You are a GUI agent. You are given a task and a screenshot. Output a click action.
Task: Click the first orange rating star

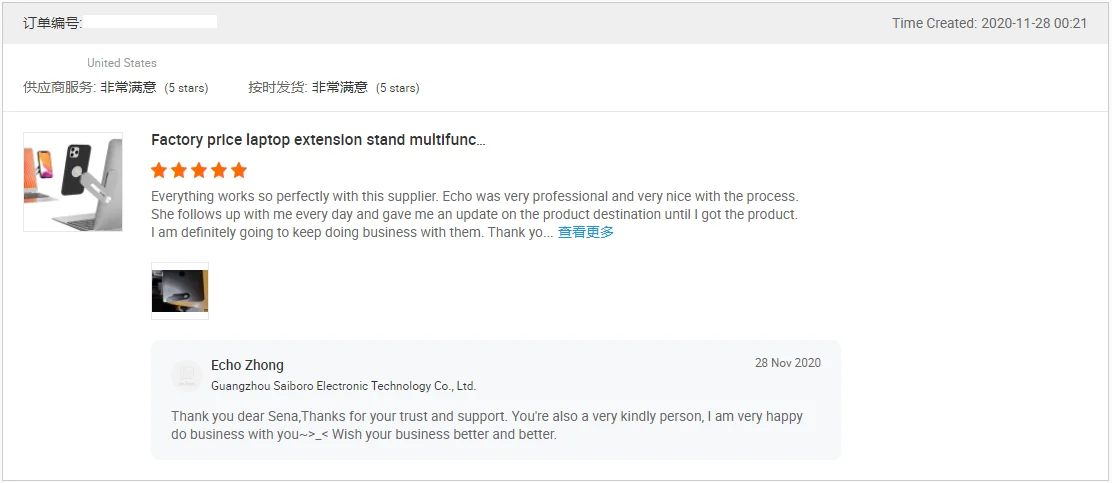[159, 170]
